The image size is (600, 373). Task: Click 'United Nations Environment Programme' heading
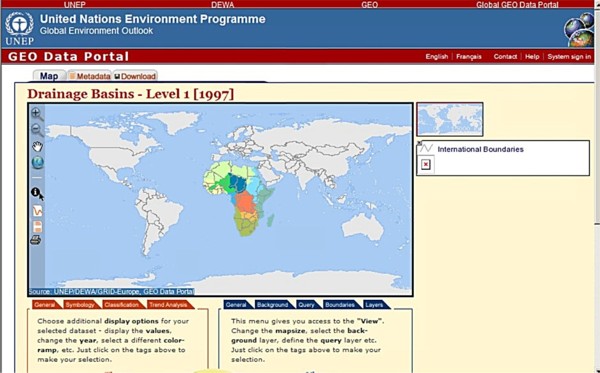[152, 19]
